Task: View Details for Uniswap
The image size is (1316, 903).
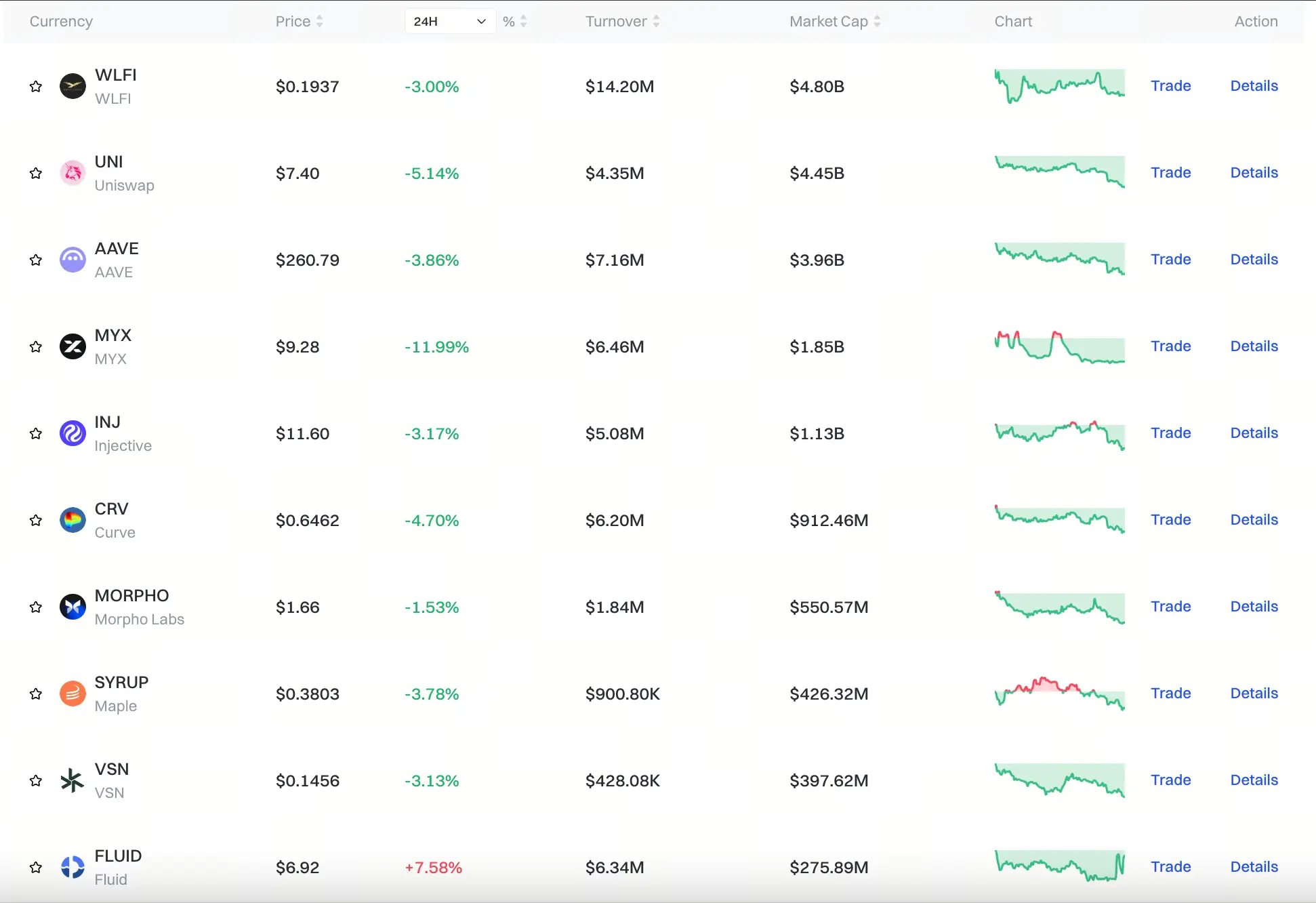Action: (x=1254, y=173)
